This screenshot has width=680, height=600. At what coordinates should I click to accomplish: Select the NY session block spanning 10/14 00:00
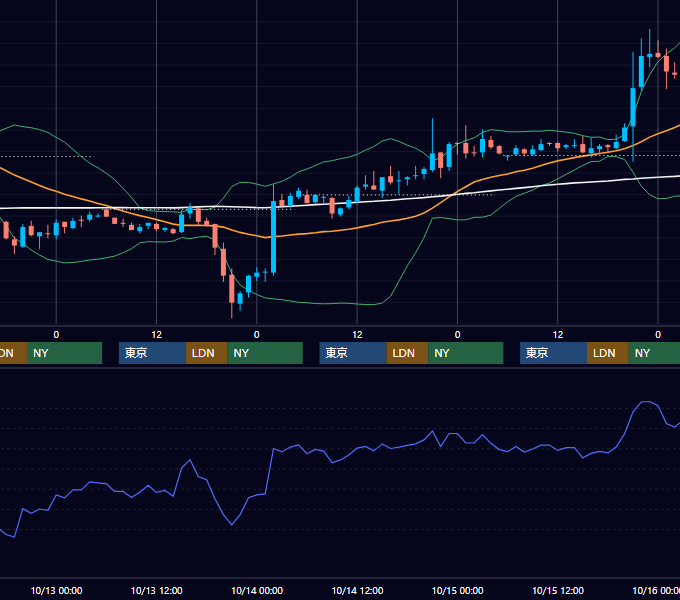265,353
